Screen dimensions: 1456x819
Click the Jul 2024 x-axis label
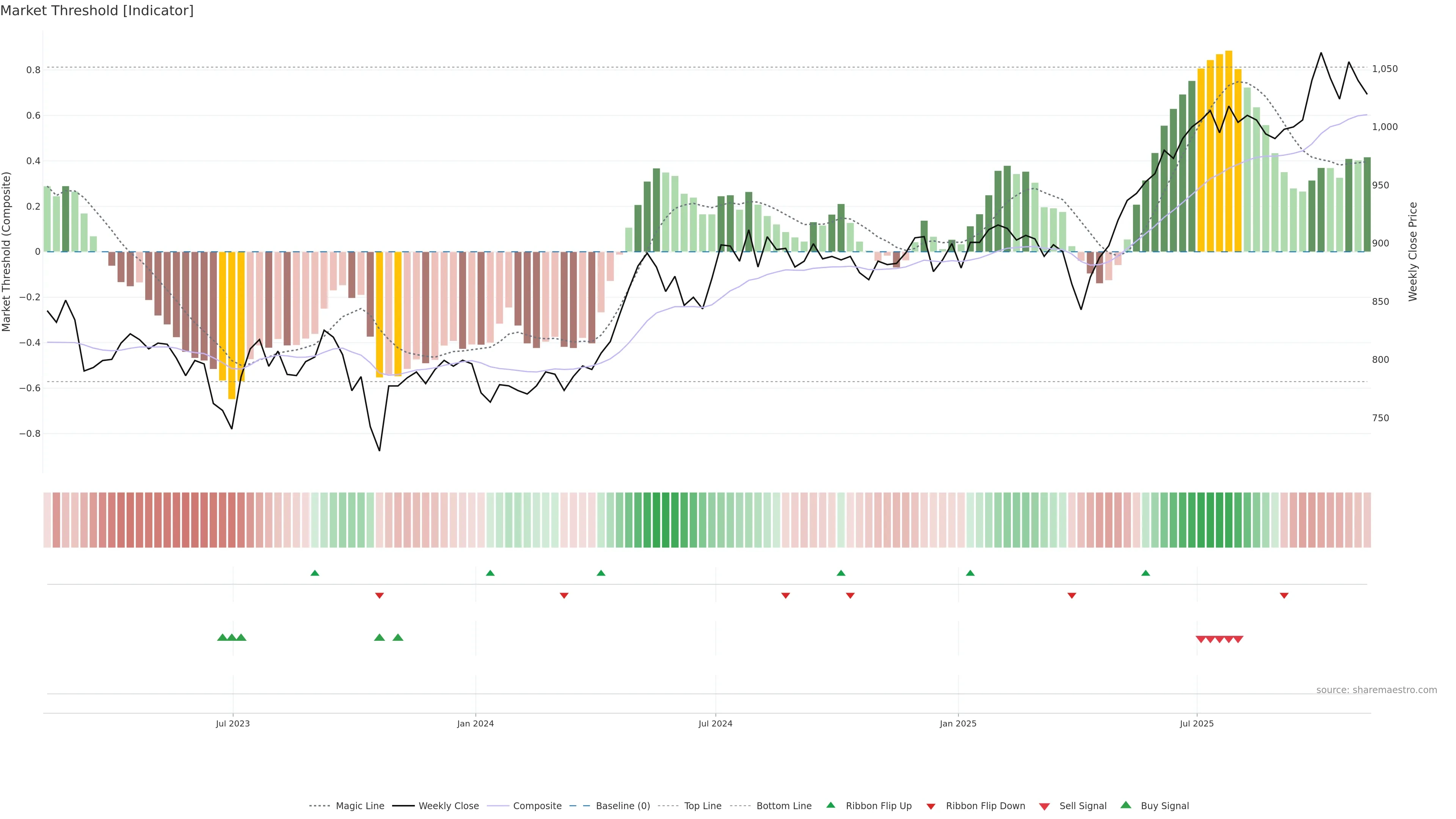(715, 723)
